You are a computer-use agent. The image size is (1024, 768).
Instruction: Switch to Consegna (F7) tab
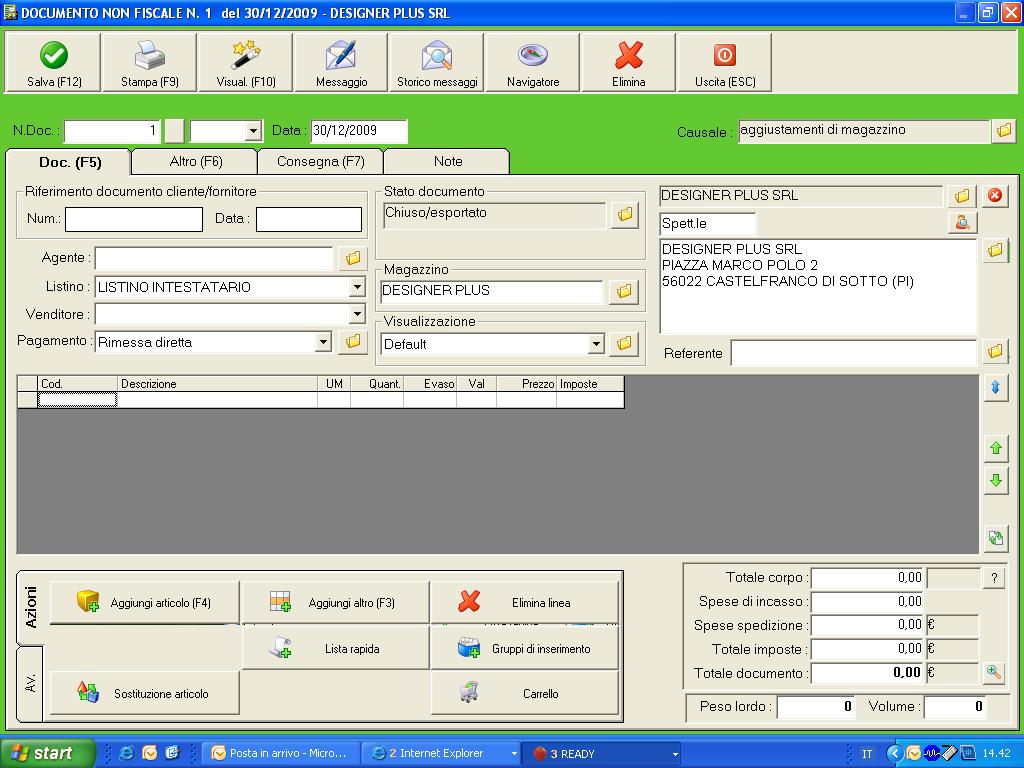[x=321, y=161]
